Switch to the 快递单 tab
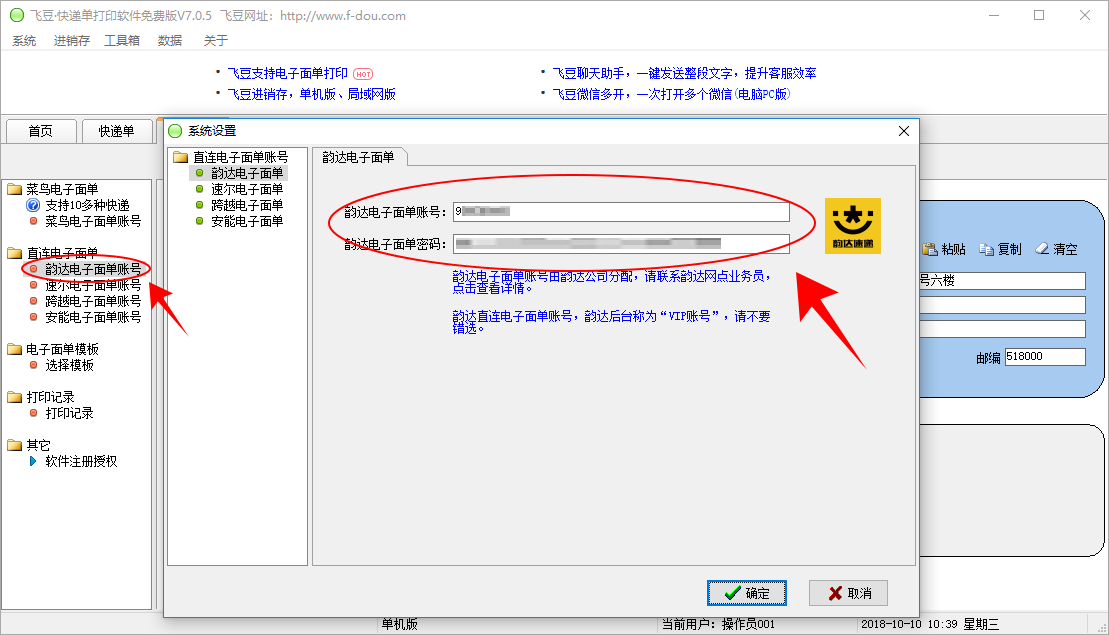Viewport: 1109px width, 635px height. pos(117,132)
